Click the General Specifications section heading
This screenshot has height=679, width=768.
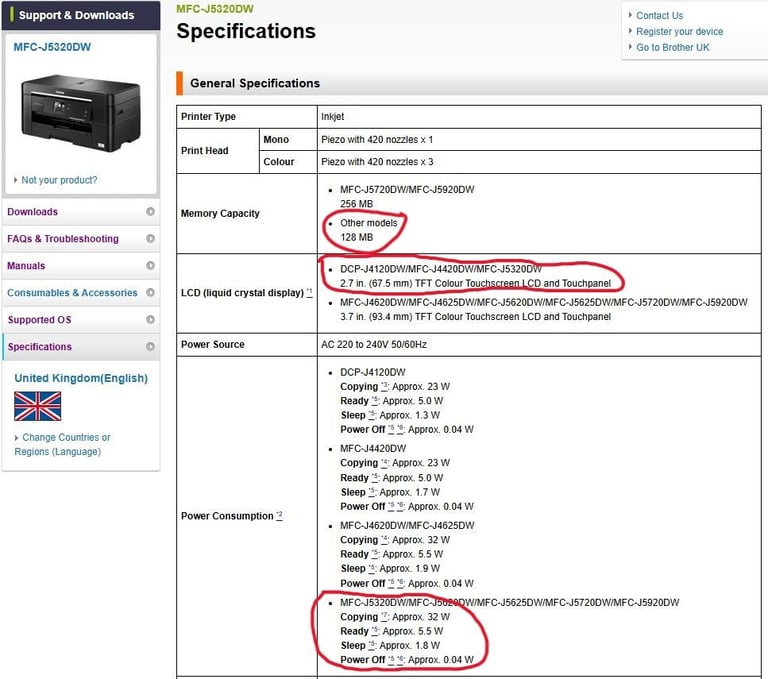click(x=255, y=83)
